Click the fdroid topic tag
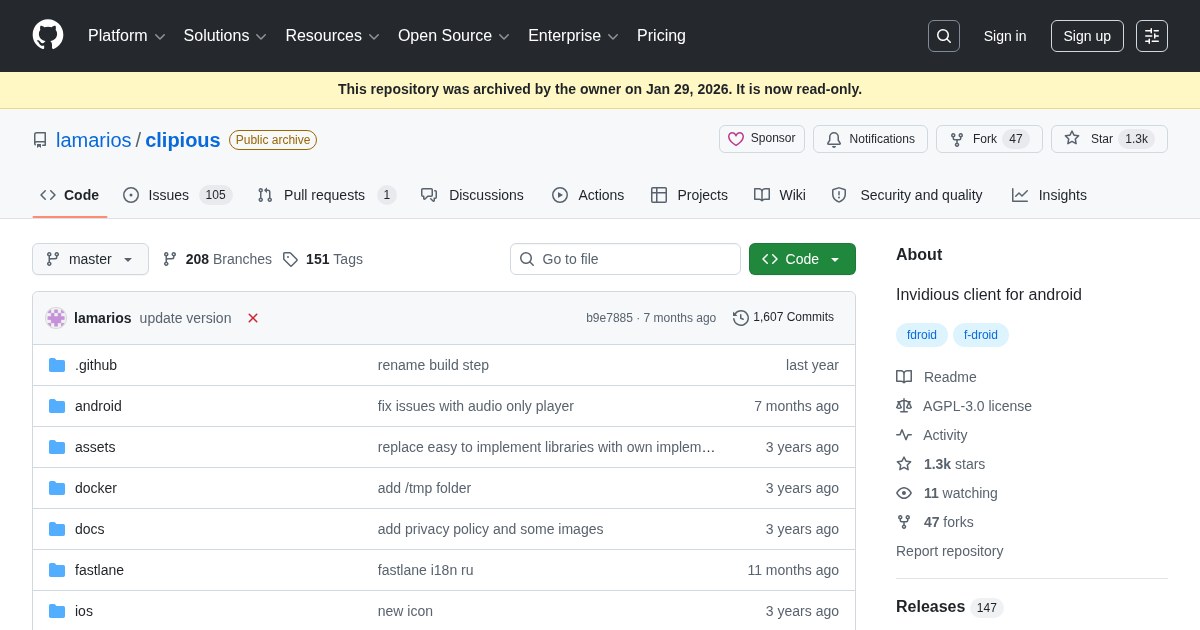1200x630 pixels. pyautogui.click(x=922, y=335)
